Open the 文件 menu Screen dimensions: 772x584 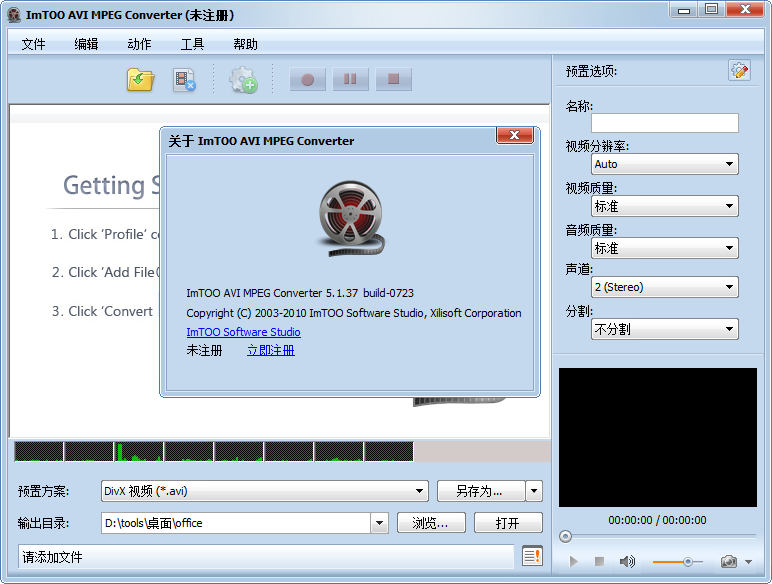[x=33, y=44]
